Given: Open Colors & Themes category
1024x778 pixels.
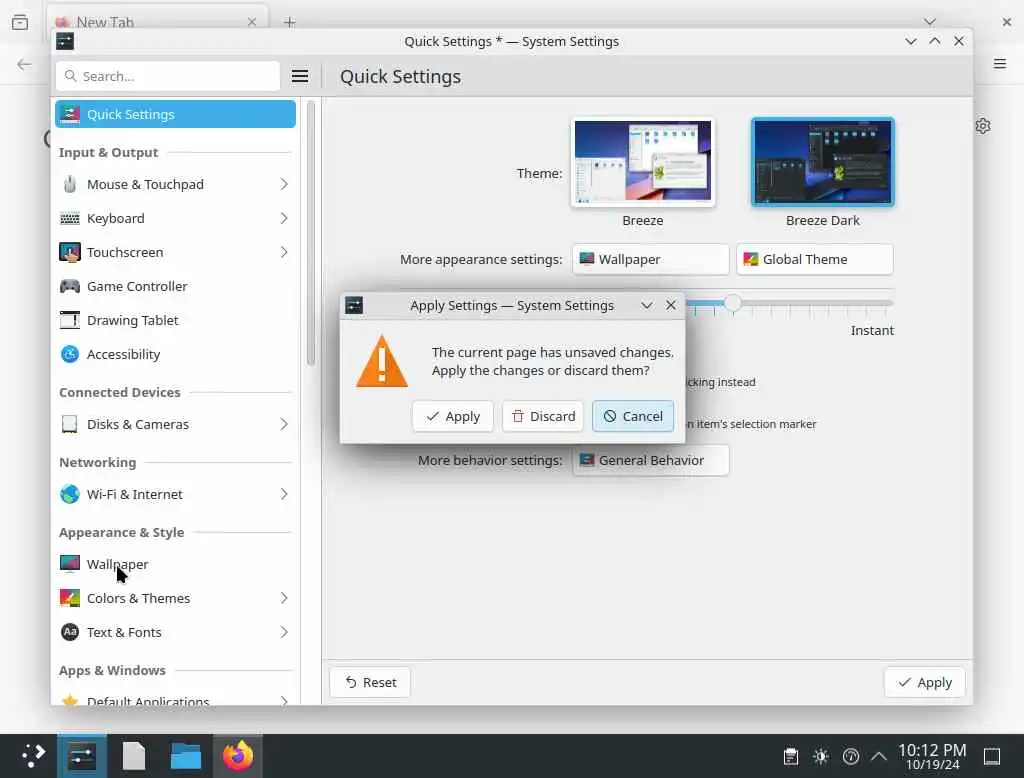Looking at the screenshot, I should tap(175, 598).
